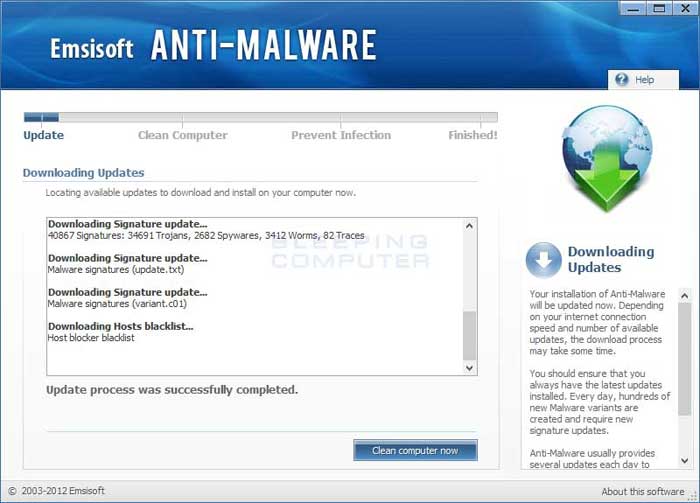The image size is (700, 503).
Task: Click Malware signatures (update.txt) line
Action: [x=116, y=270]
